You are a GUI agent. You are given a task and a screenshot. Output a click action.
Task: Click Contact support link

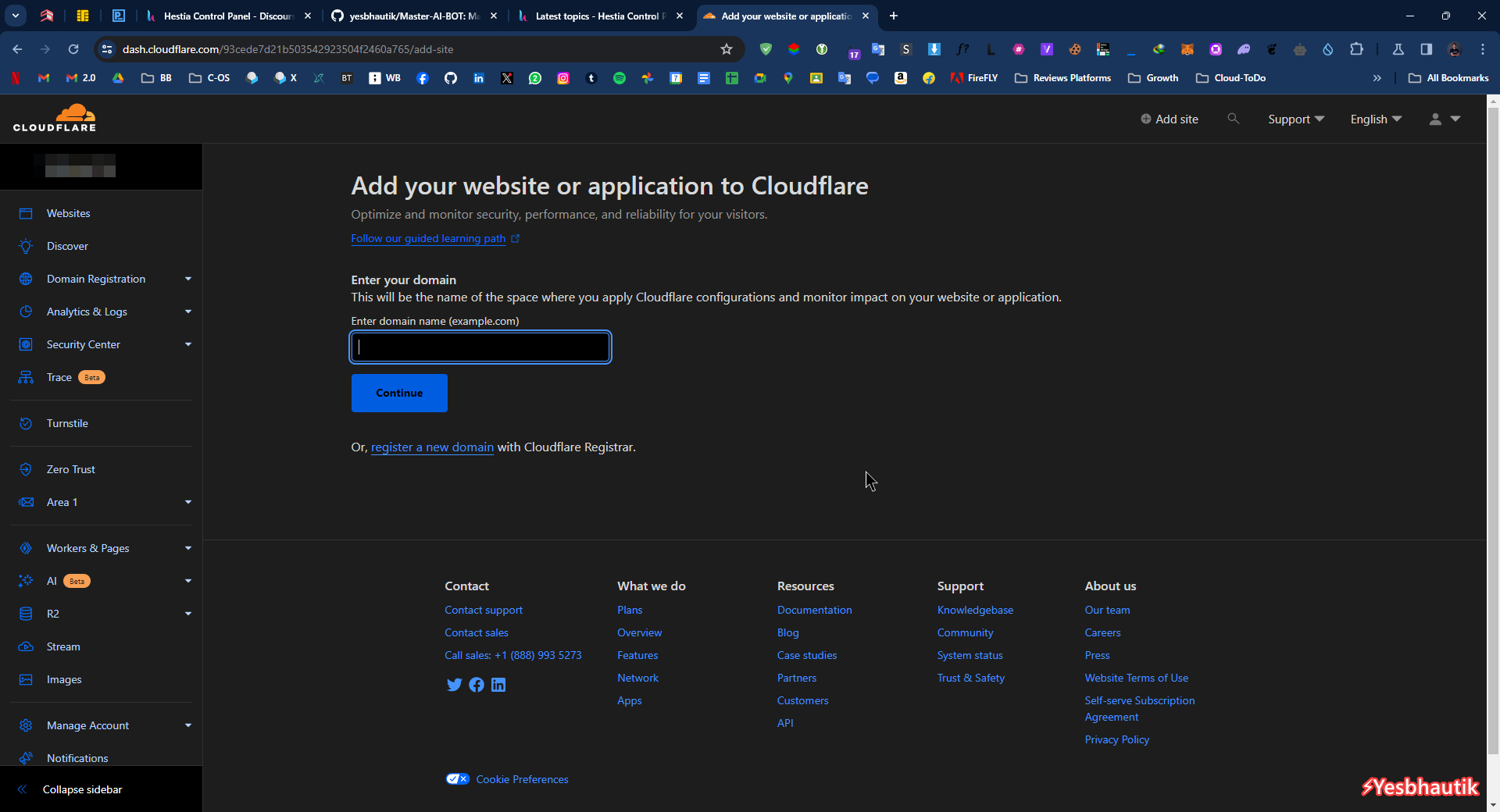pos(484,610)
